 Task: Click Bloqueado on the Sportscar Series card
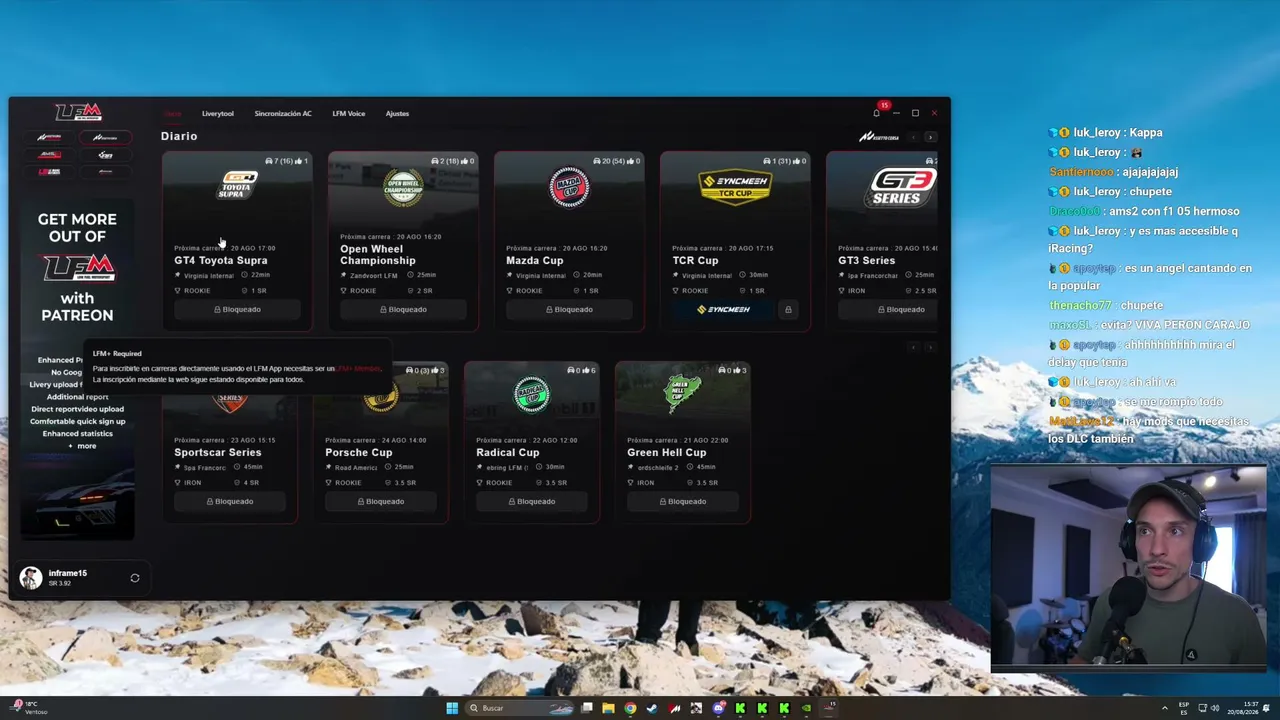[x=230, y=501]
